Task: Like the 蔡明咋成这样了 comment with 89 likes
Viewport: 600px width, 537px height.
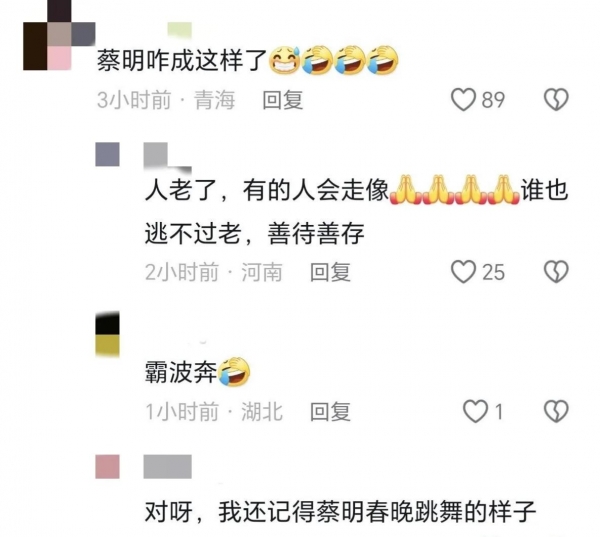Action: 463,100
